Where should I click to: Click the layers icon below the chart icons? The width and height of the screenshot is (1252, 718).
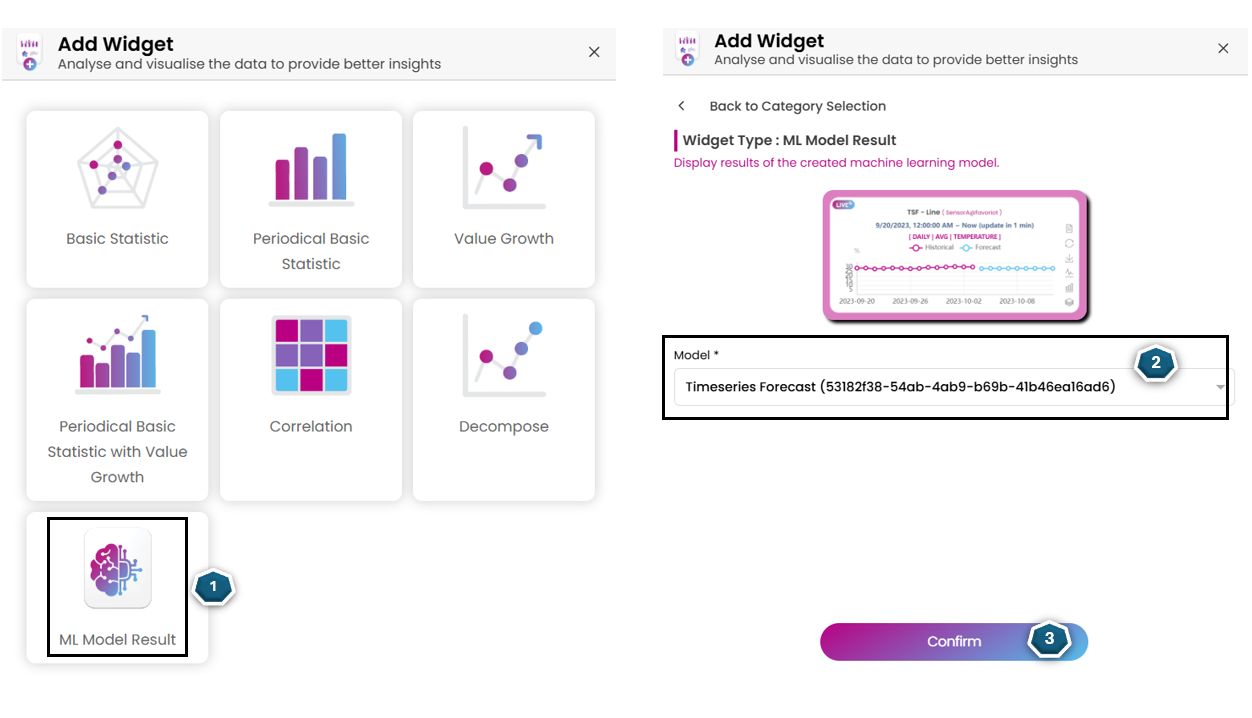click(x=1069, y=302)
